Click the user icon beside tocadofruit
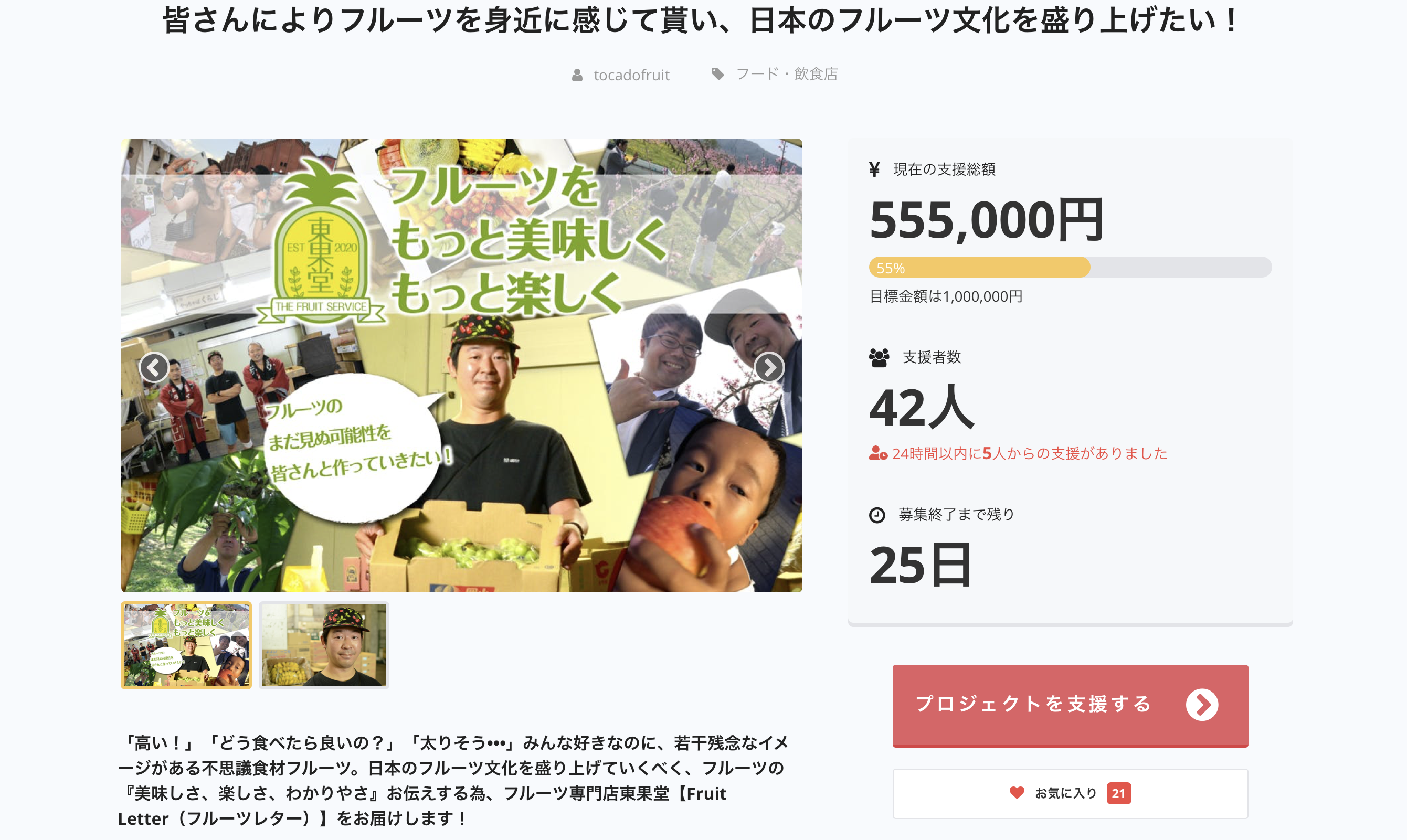Viewport: 1407px width, 840px height. pos(577,75)
